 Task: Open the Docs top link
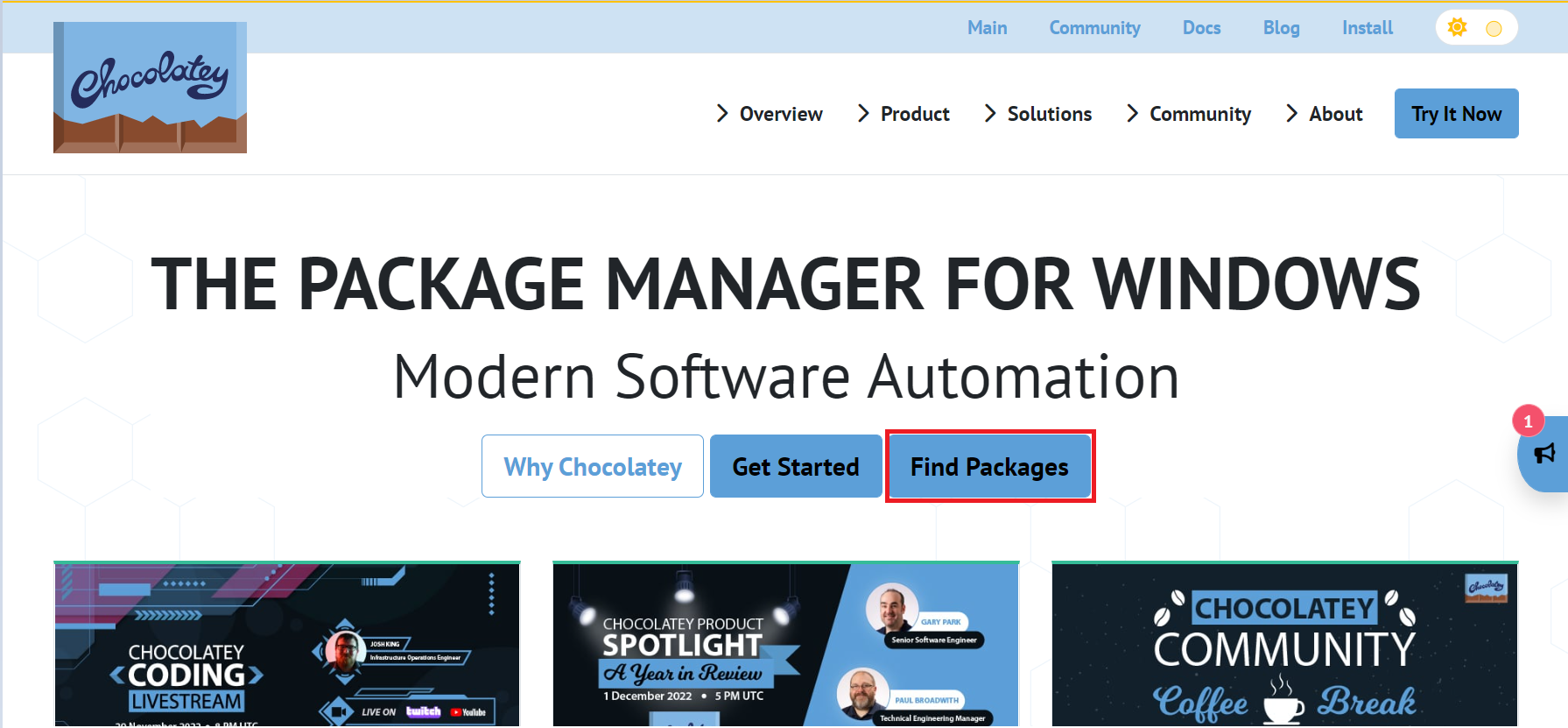(x=1201, y=28)
